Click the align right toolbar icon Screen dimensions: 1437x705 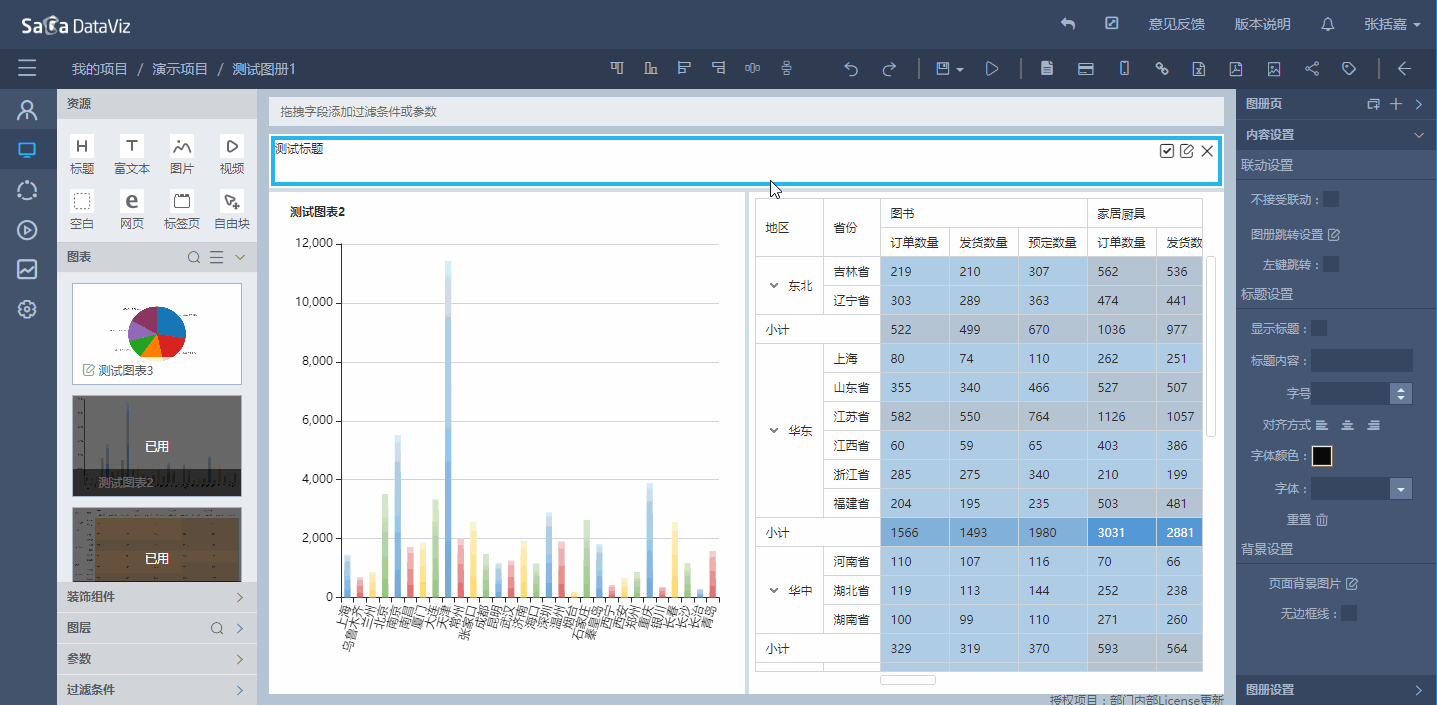point(718,69)
